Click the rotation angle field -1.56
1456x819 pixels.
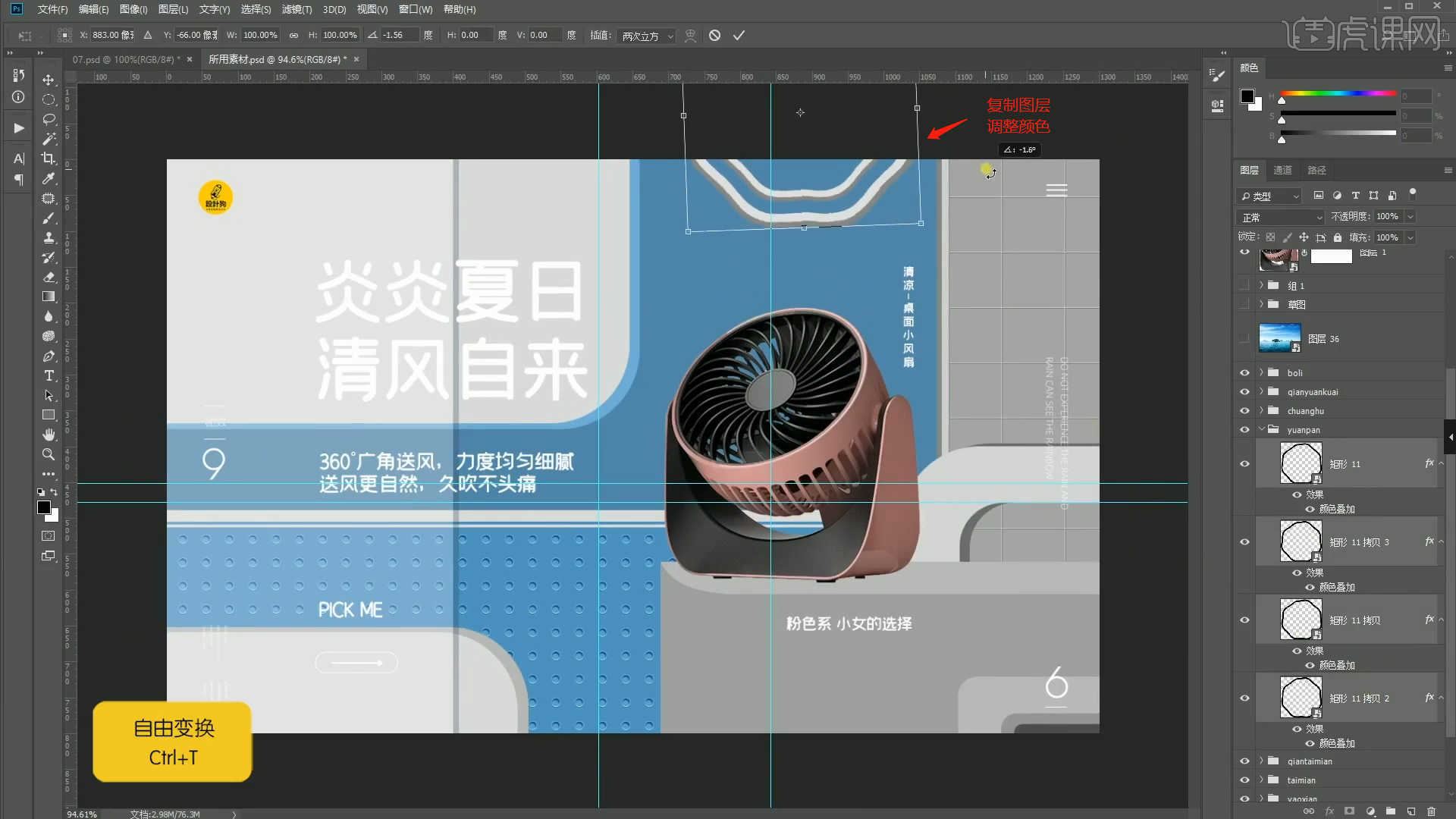(x=399, y=36)
